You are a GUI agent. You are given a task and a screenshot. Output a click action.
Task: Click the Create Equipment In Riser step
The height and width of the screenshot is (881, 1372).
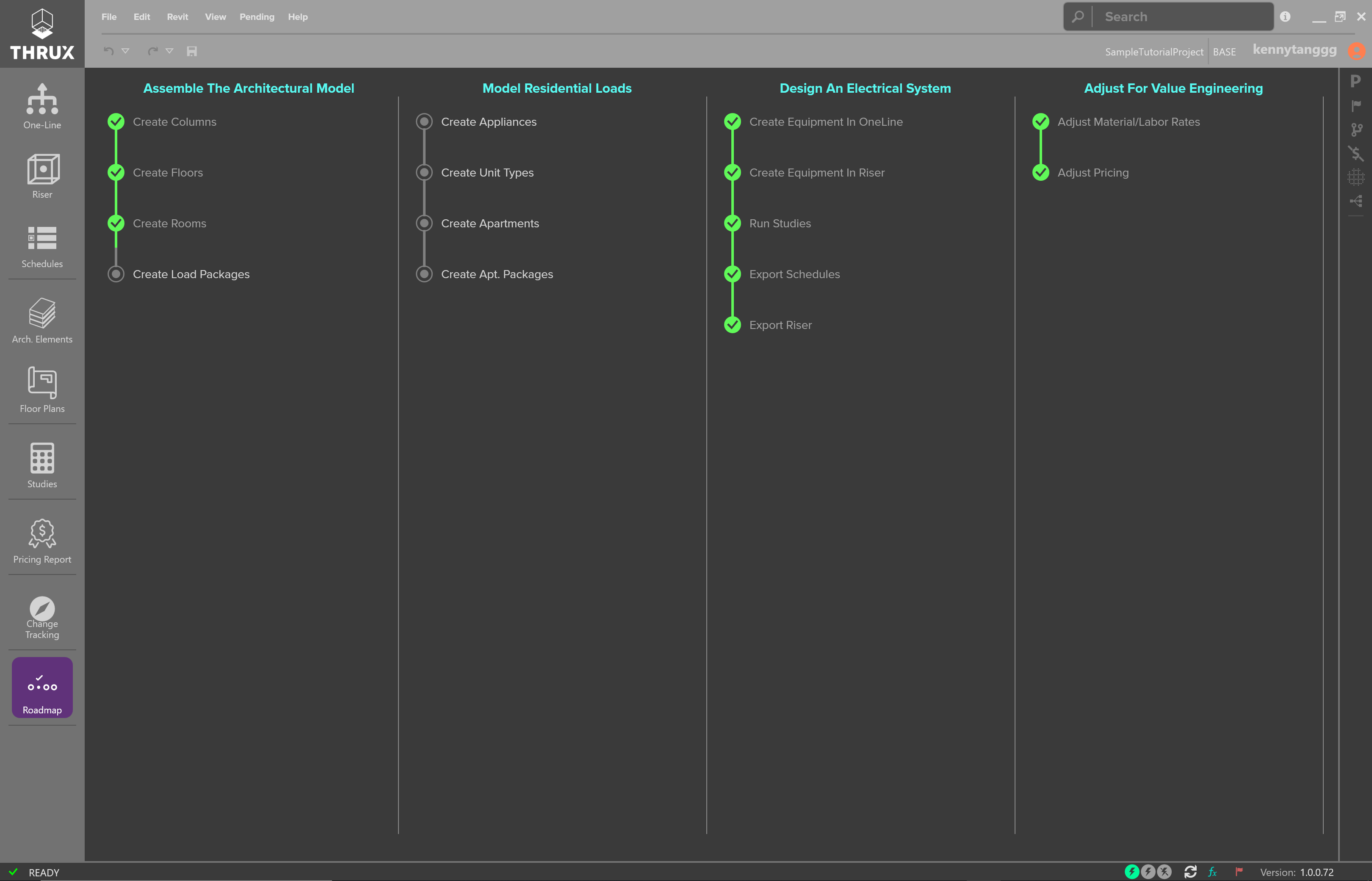coord(816,173)
